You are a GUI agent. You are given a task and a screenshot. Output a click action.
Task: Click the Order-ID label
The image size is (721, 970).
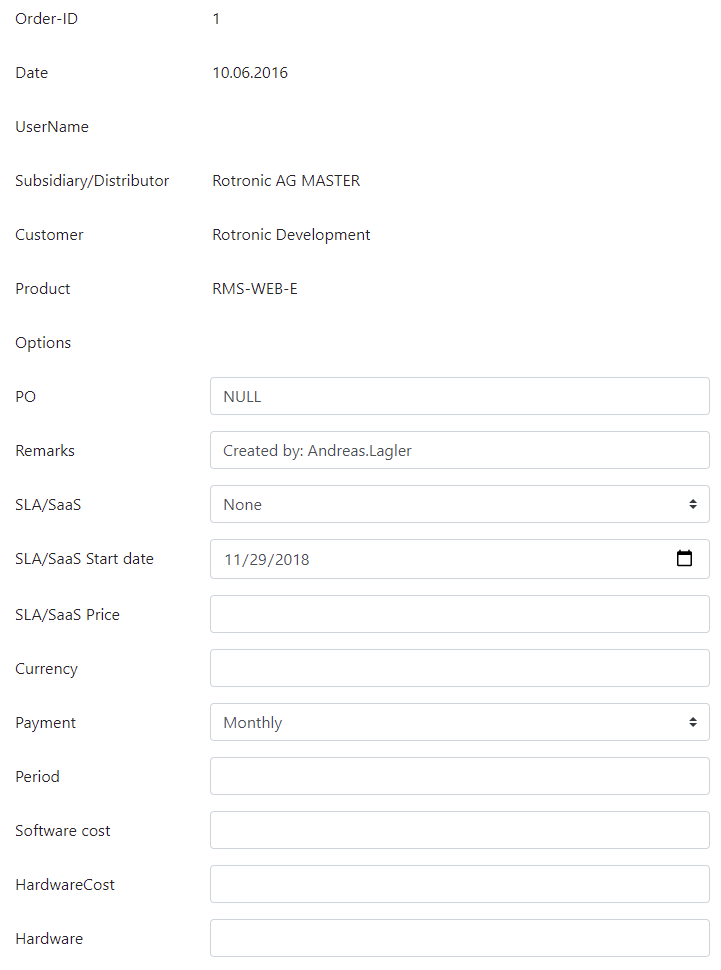click(x=46, y=19)
